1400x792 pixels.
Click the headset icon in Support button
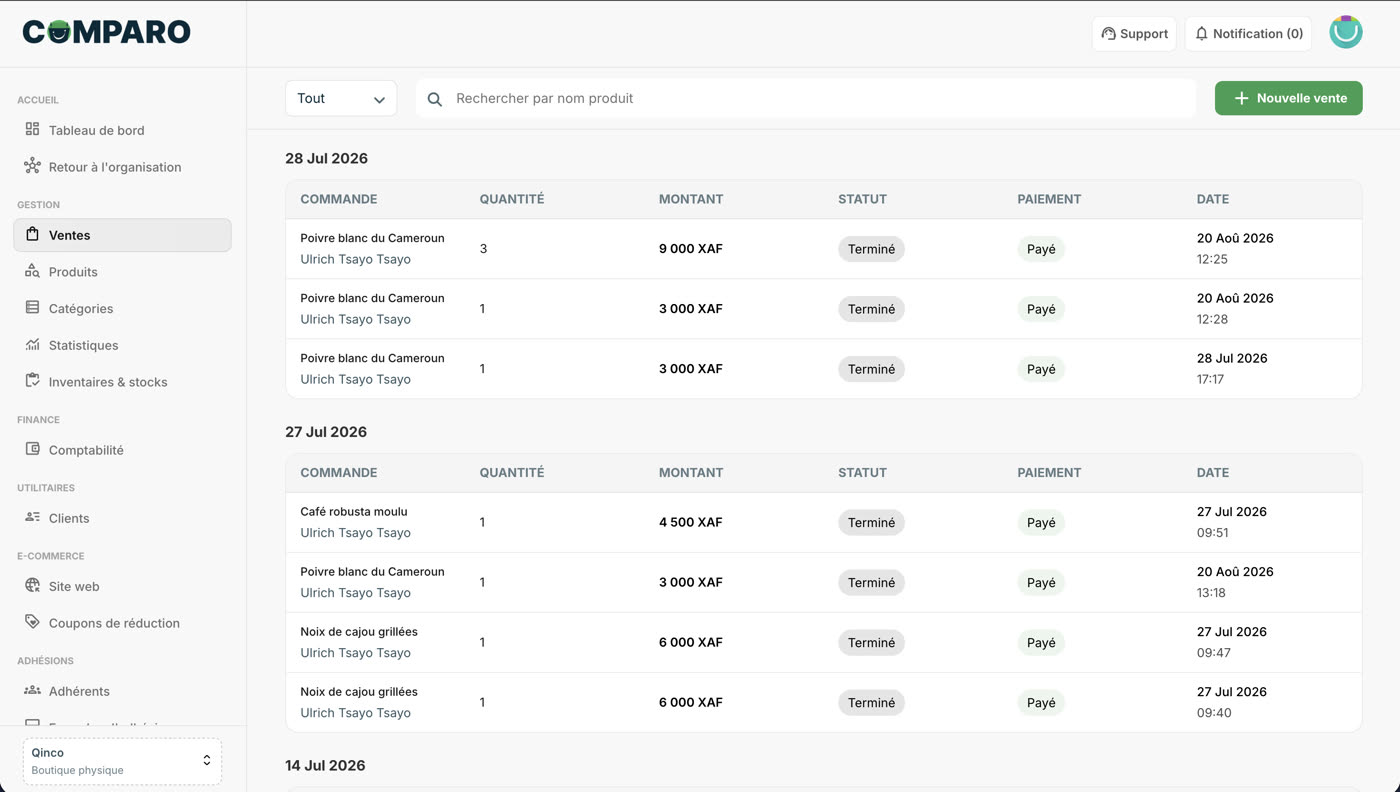[1108, 34]
